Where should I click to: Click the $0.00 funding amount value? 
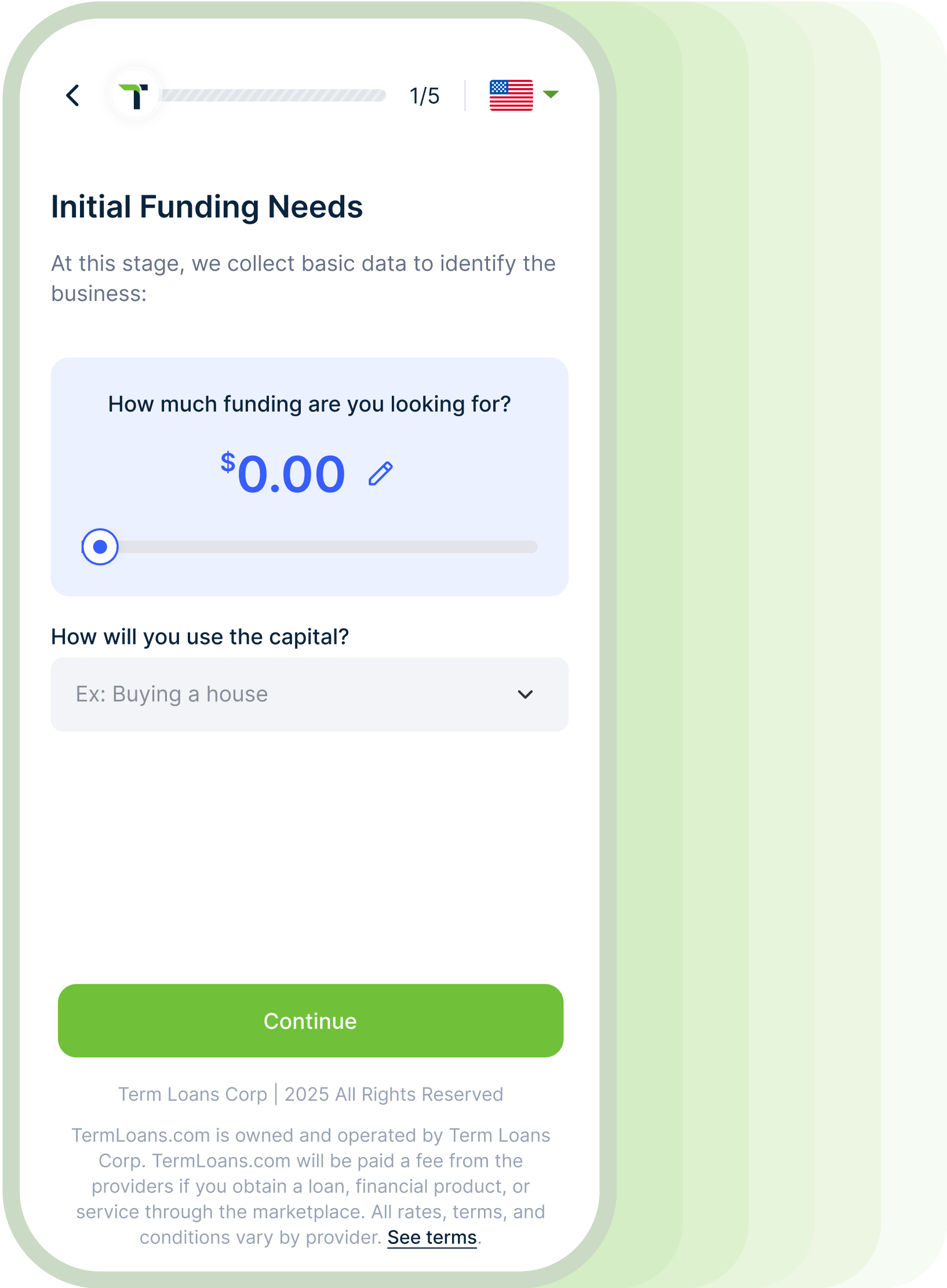pyautogui.click(x=283, y=474)
